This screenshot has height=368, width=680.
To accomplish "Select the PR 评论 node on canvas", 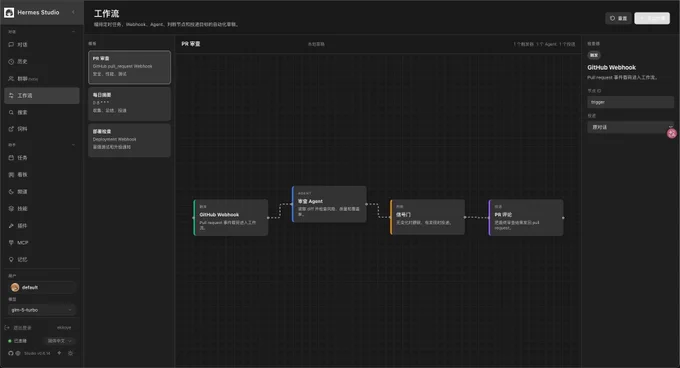I will tap(526, 218).
